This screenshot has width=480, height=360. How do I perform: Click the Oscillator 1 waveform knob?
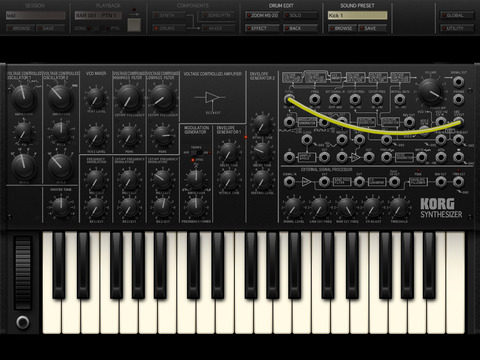[x=23, y=98]
